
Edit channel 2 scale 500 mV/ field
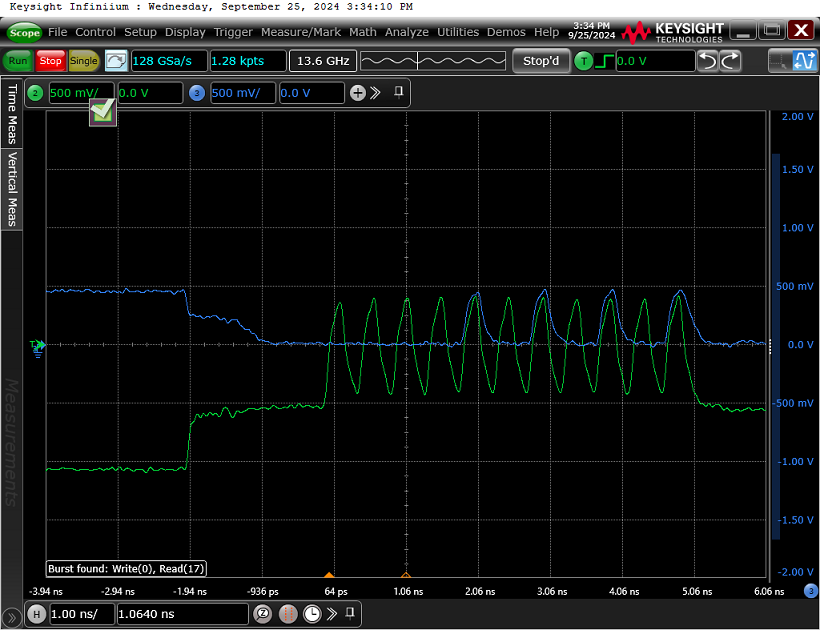[x=82, y=93]
